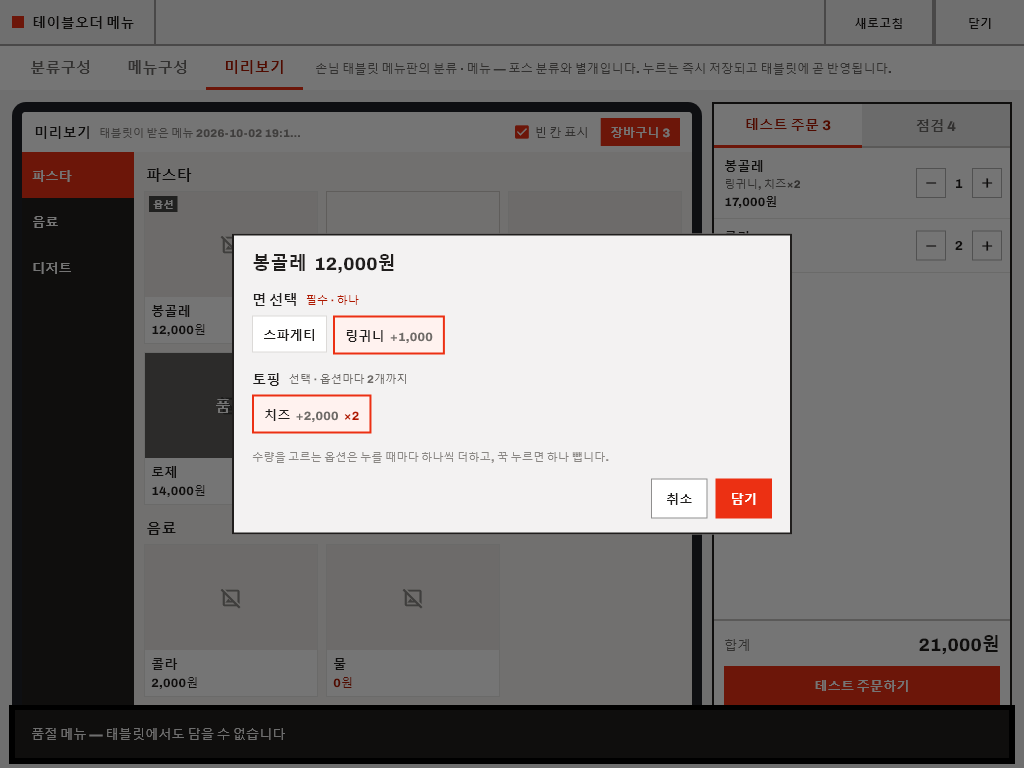Select the 음료 category in sidebar
This screenshot has width=1024, height=768.
(x=78, y=221)
